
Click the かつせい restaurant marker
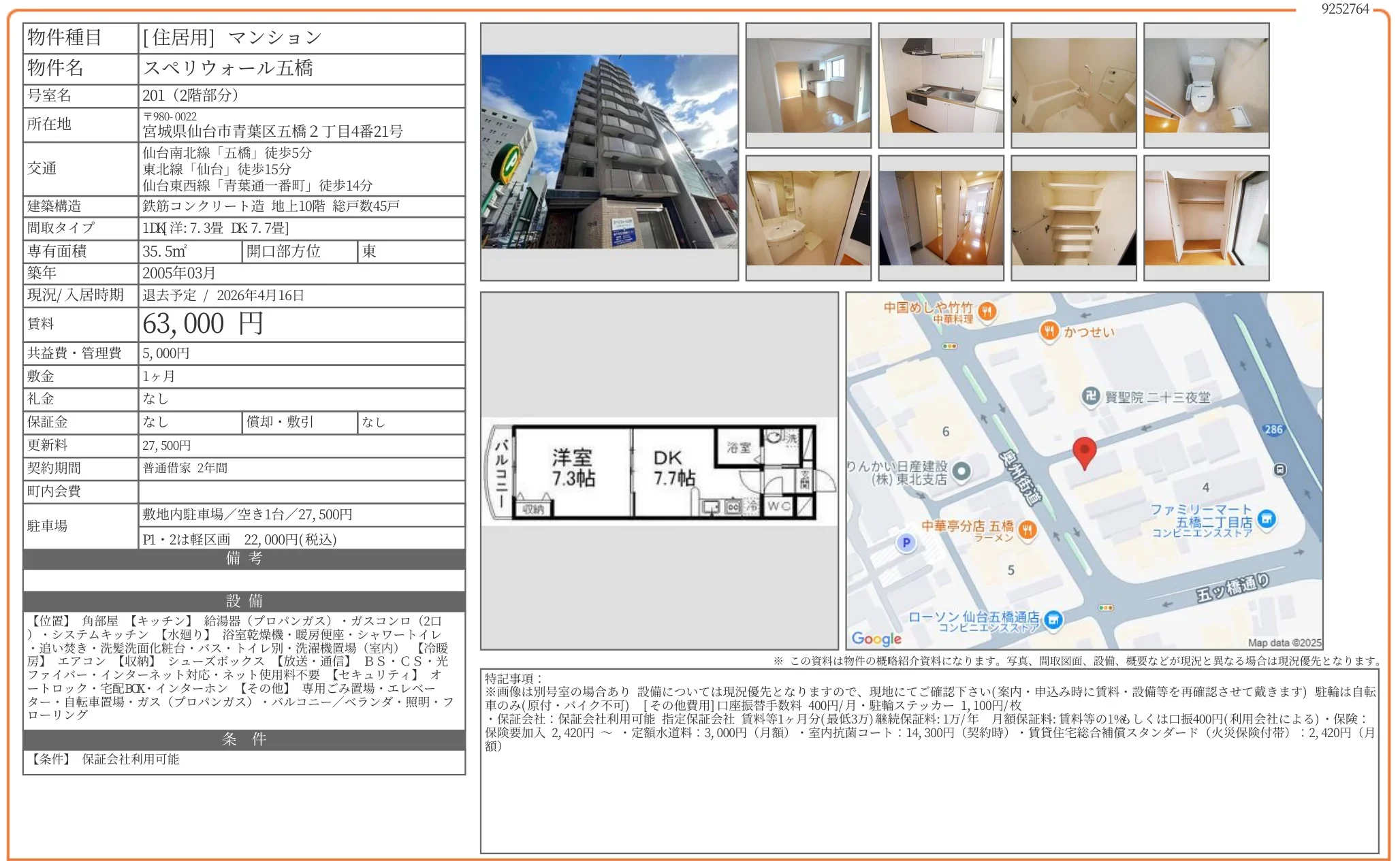[x=1049, y=331]
